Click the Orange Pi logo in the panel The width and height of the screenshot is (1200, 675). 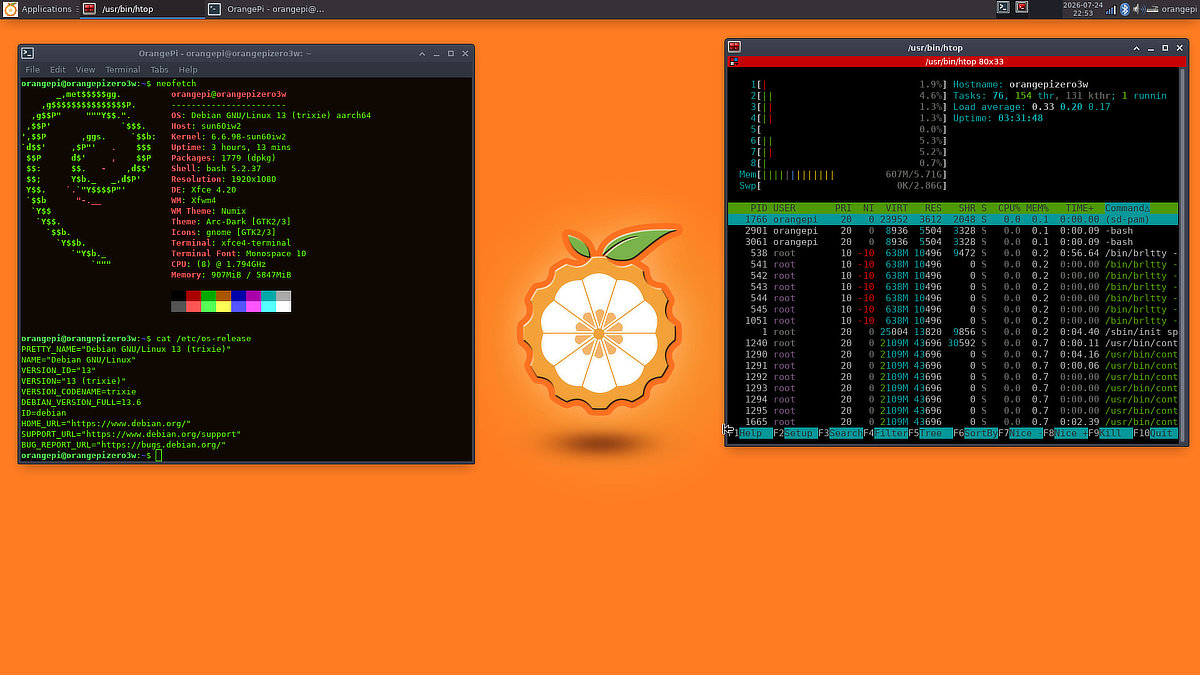point(9,8)
